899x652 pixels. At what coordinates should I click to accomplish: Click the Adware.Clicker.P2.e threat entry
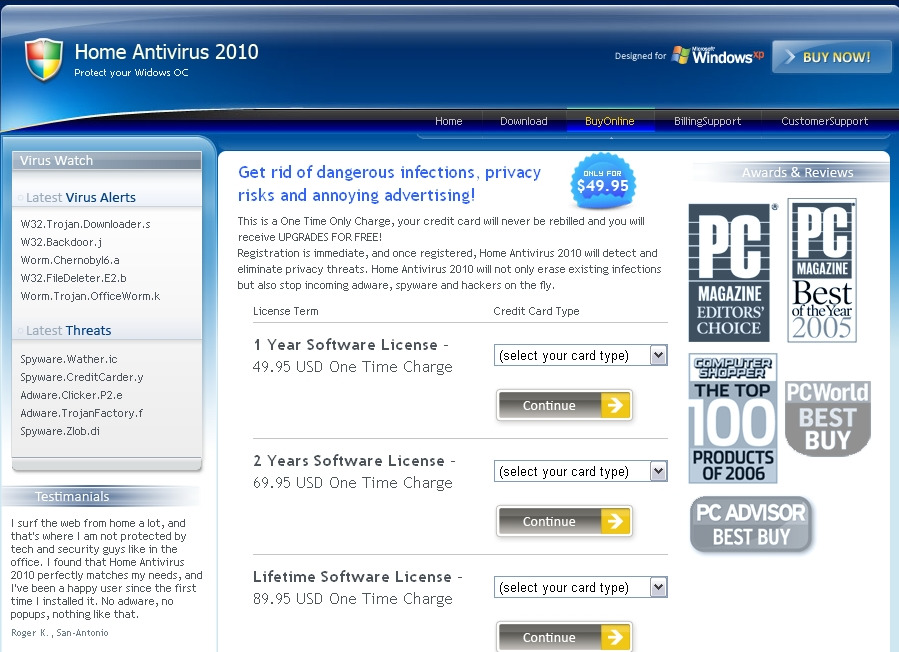coord(71,395)
